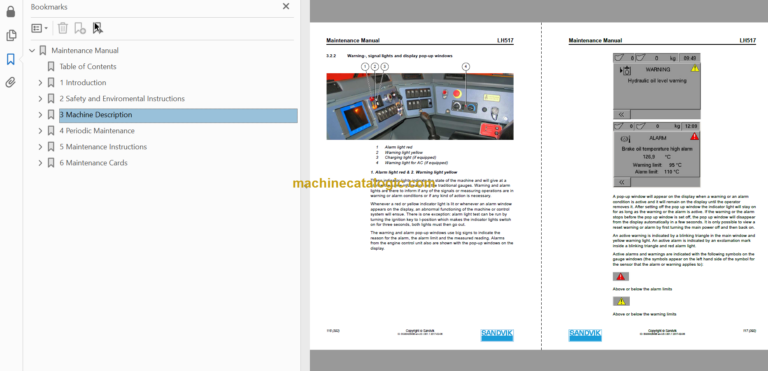Viewport: 768px width, 371px height.
Task: Click 'Maintenance Manual' header on right page
Action: pos(595,41)
